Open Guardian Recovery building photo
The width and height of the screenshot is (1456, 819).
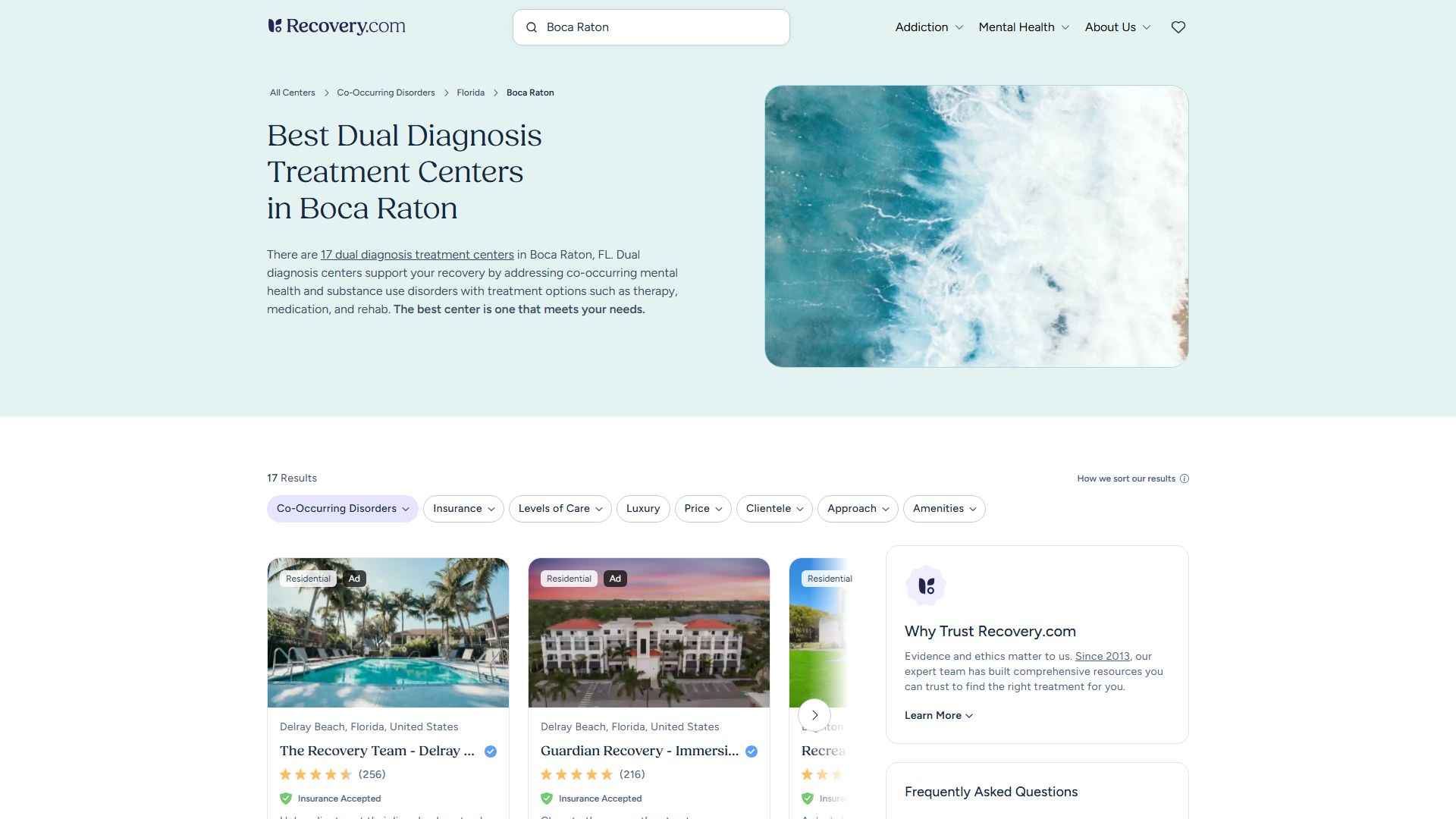pyautogui.click(x=649, y=633)
